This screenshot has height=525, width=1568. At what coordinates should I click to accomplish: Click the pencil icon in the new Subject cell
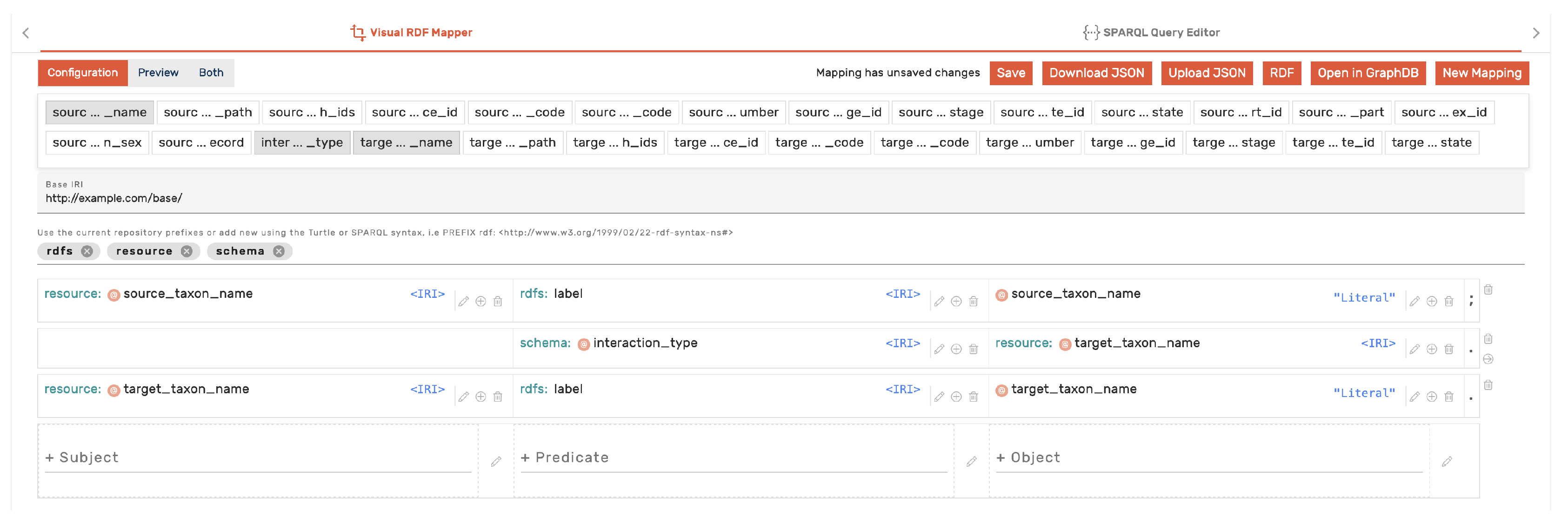click(495, 462)
